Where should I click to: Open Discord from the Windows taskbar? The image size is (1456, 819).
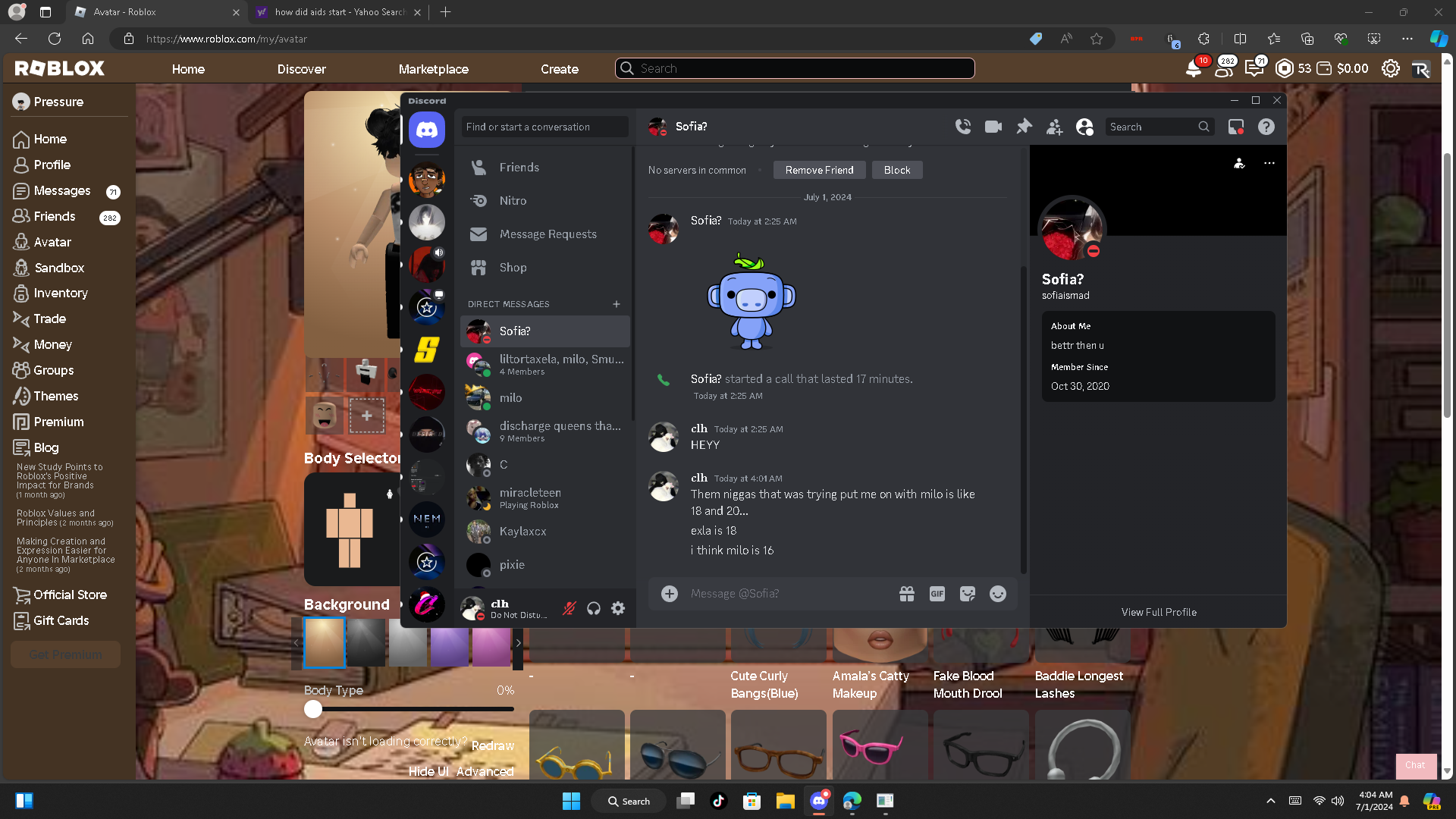click(x=819, y=801)
